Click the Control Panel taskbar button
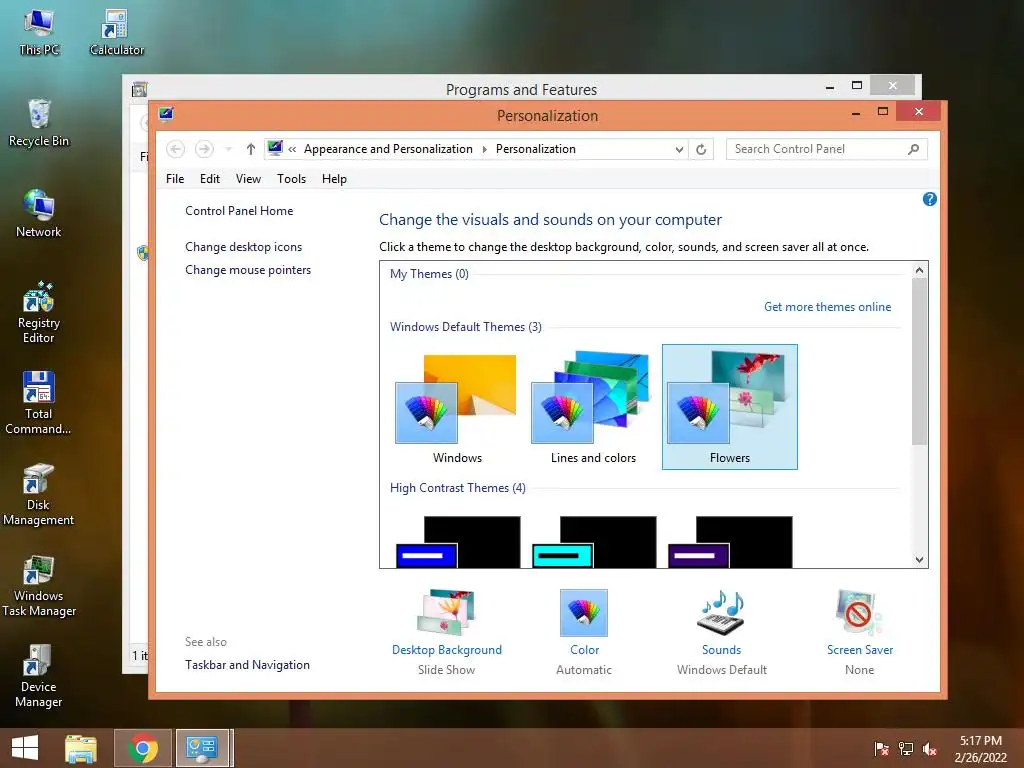1024x768 pixels. 202,748
